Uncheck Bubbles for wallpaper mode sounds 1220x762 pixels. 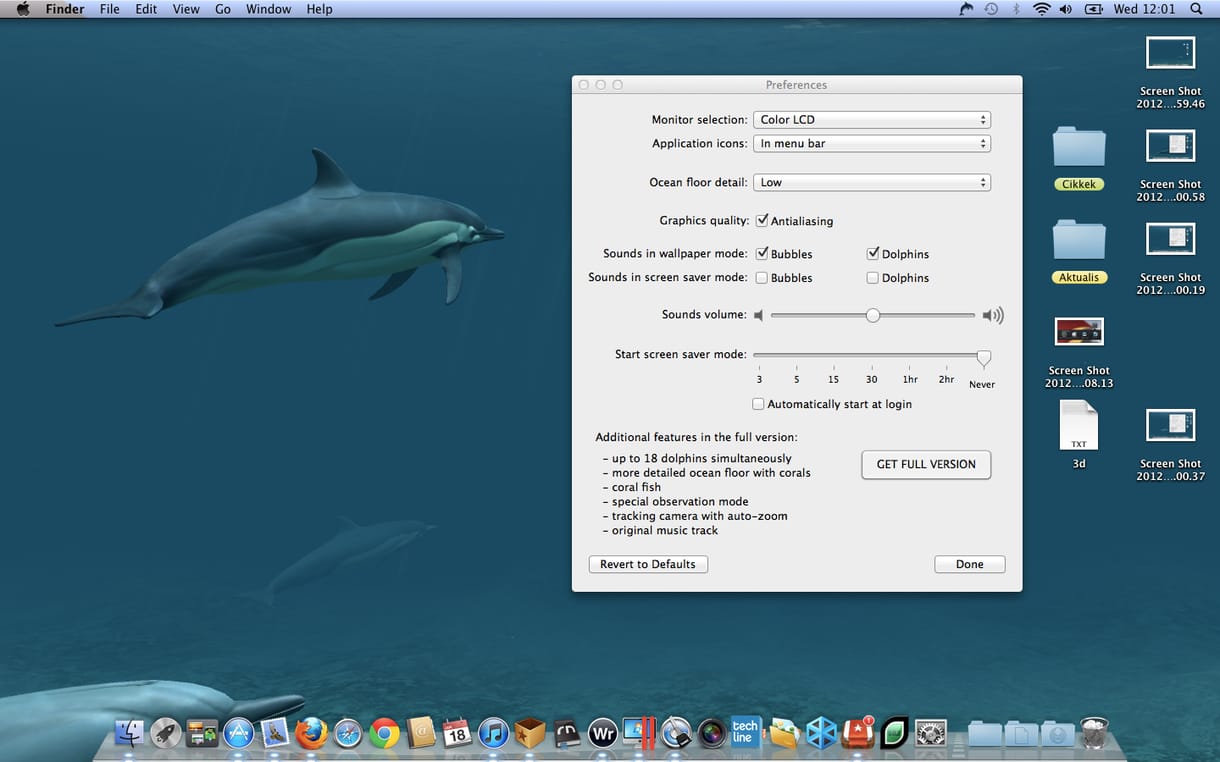(x=762, y=253)
